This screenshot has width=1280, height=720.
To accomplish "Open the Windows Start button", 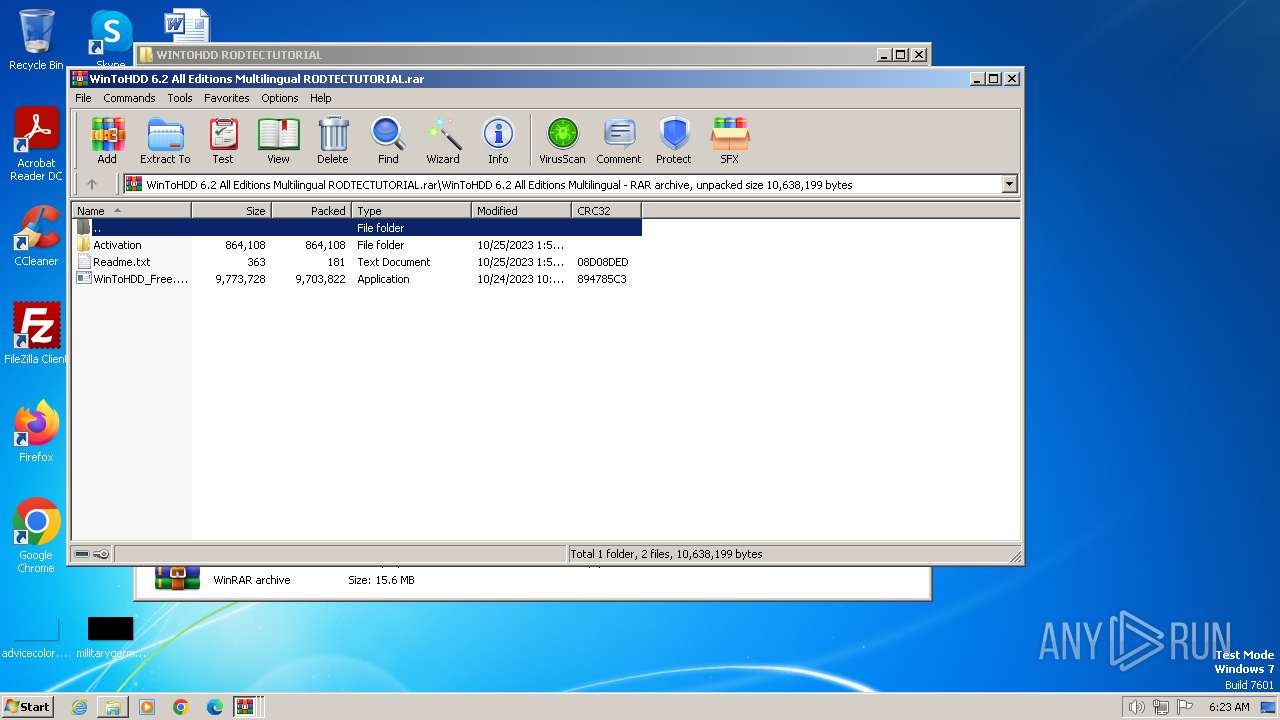I will click(x=28, y=706).
